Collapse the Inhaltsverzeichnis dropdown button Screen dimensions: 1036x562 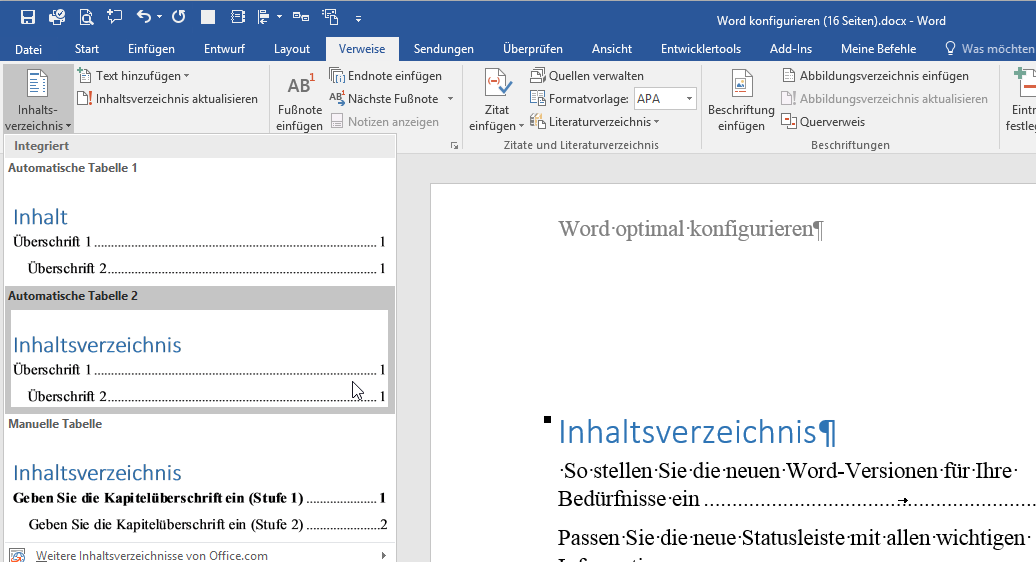pyautogui.click(x=38, y=99)
